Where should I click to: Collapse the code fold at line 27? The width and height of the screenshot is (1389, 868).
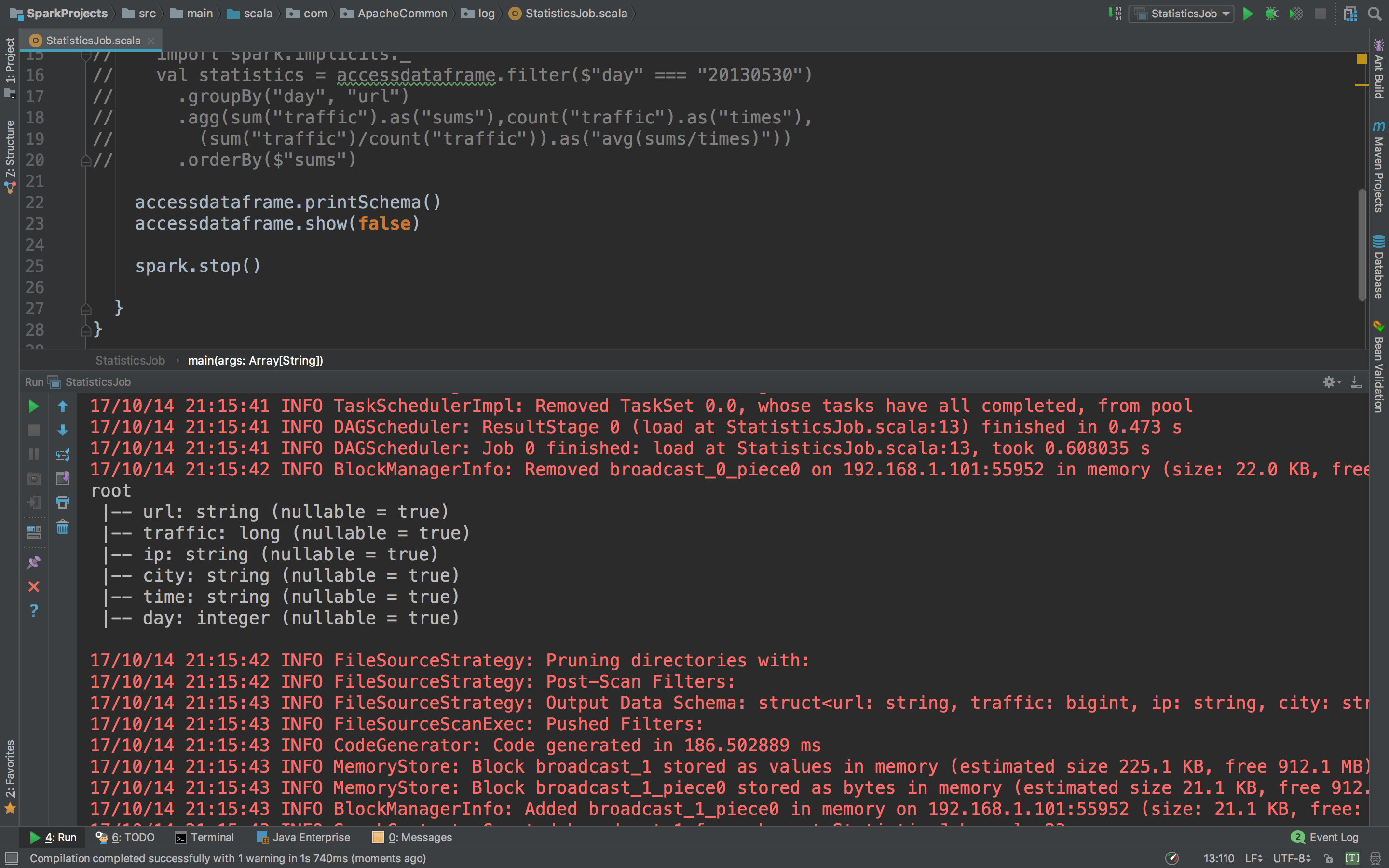tap(86, 310)
